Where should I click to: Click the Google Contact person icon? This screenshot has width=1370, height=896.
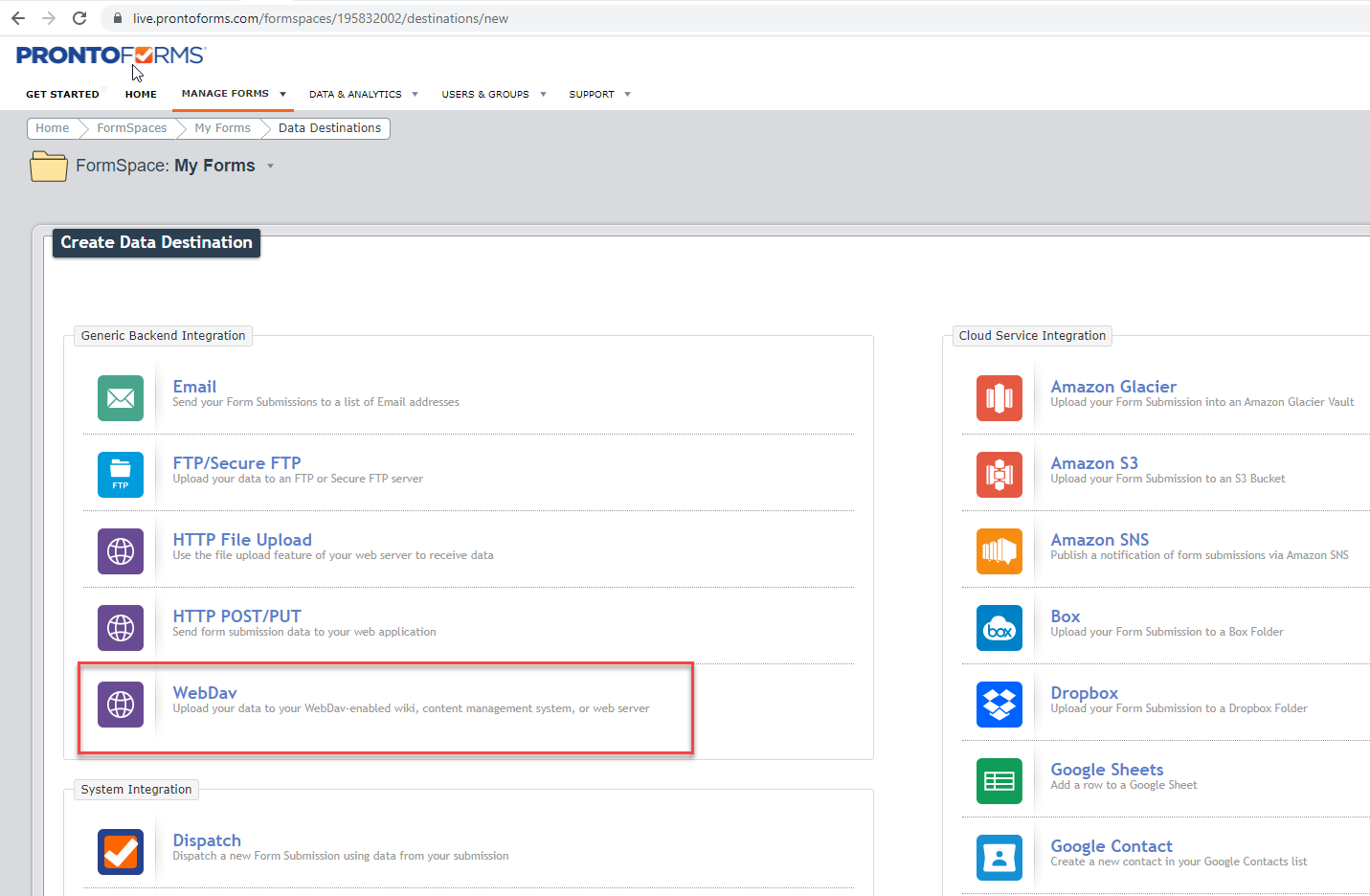999,858
